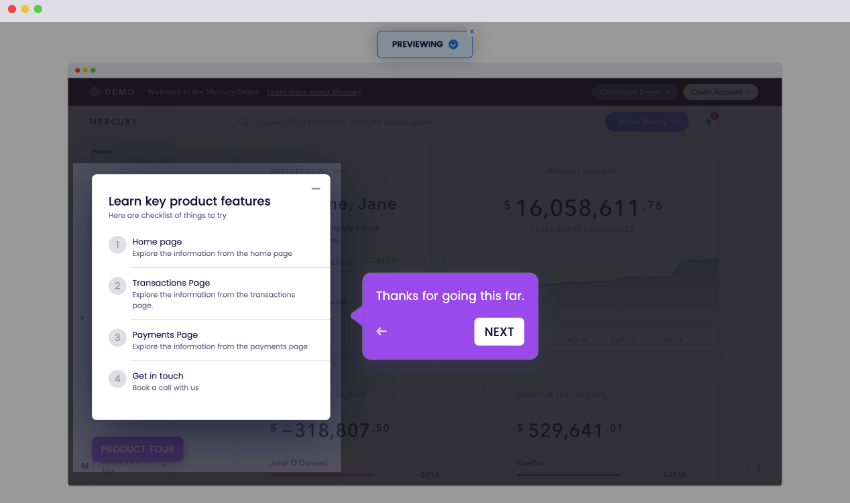Click the GenPro entry
Image resolution: width=850 pixels, height=503 pixels.
530,463
